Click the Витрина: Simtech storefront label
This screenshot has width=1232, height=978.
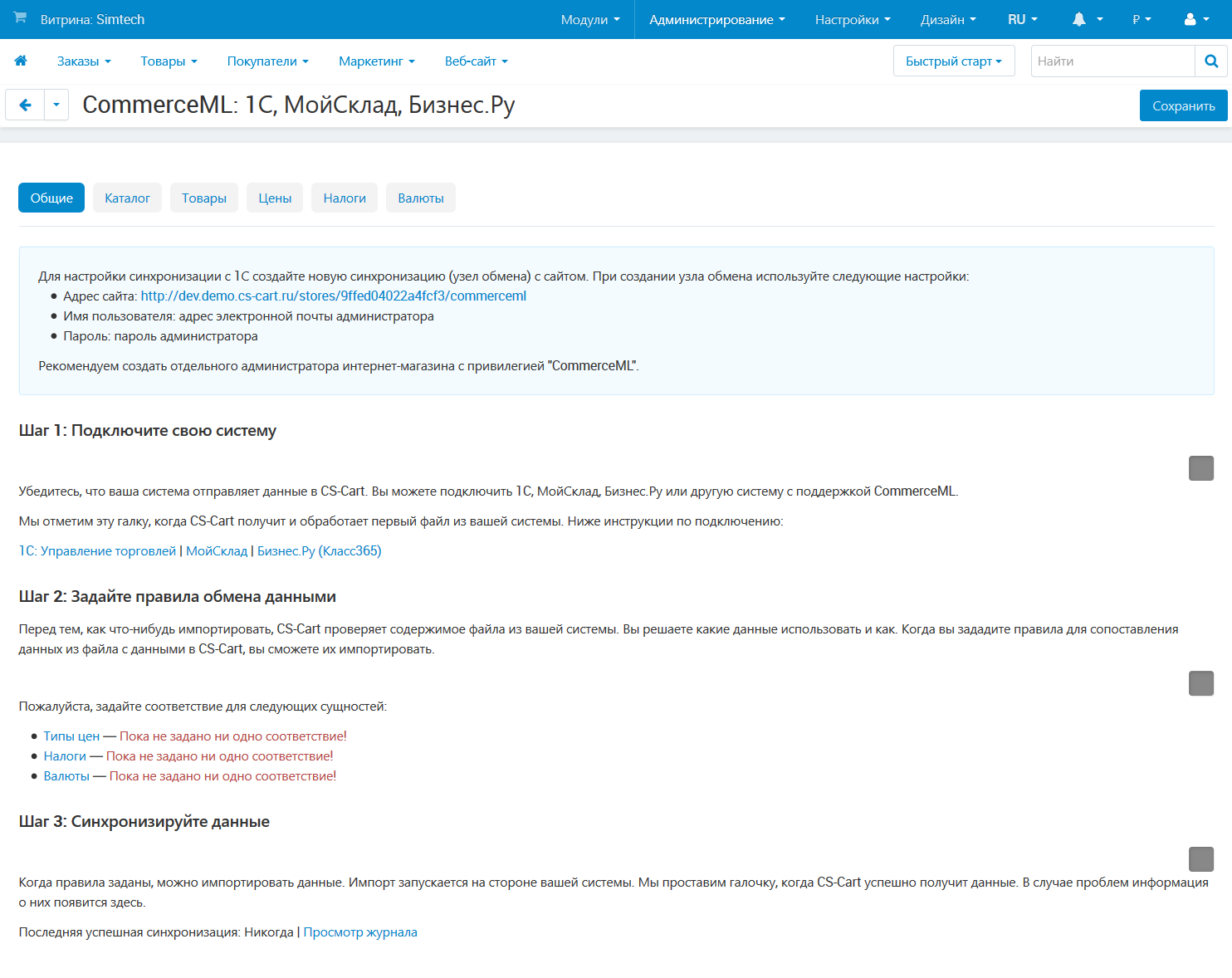tap(92, 19)
